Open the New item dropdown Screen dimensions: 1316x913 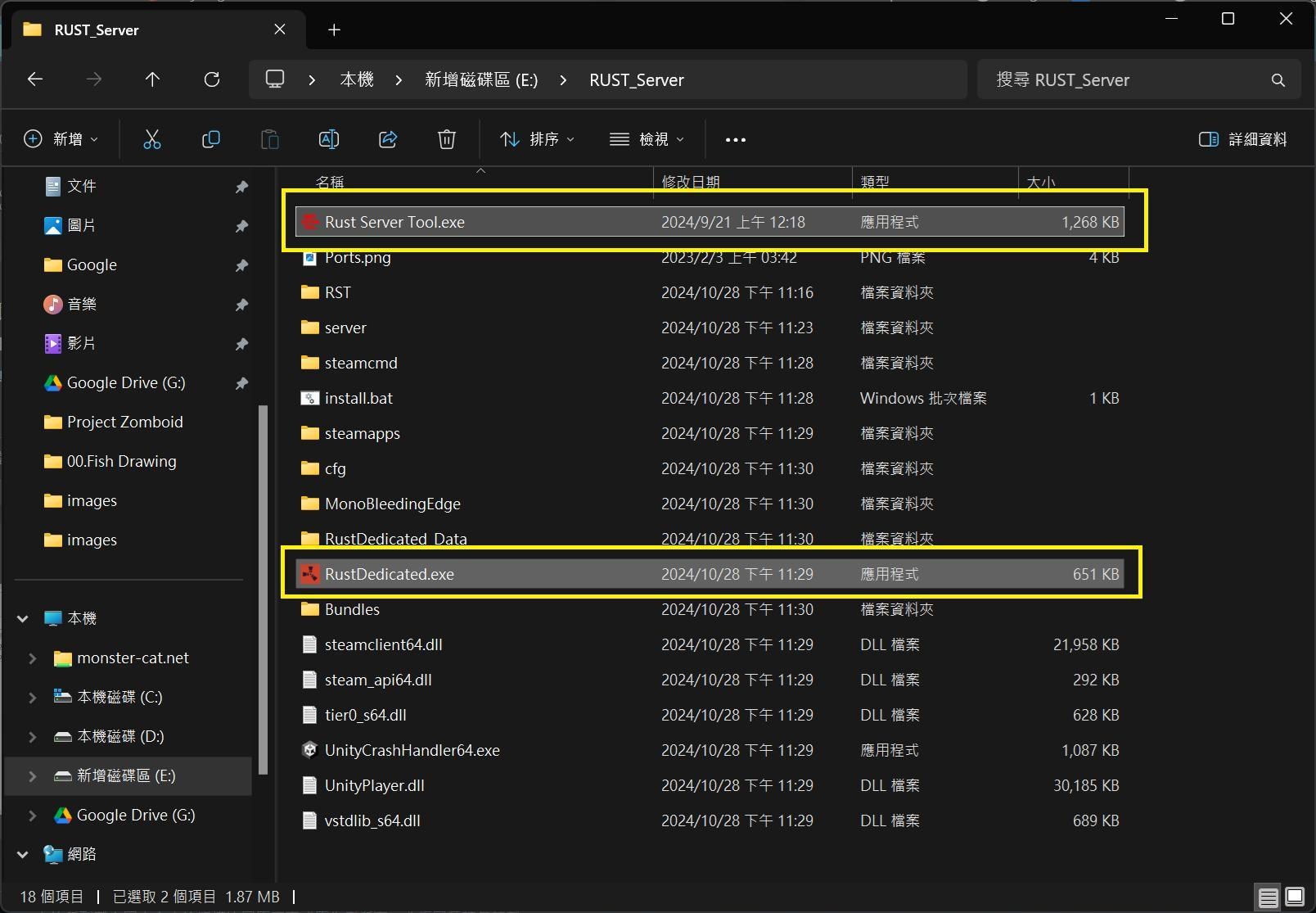click(61, 139)
